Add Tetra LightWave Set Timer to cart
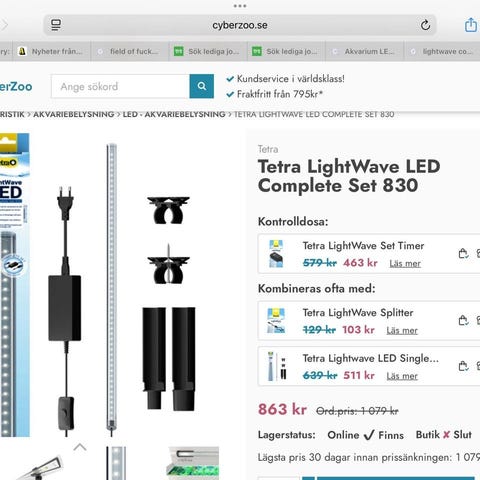480x480 pixels. [x=463, y=254]
